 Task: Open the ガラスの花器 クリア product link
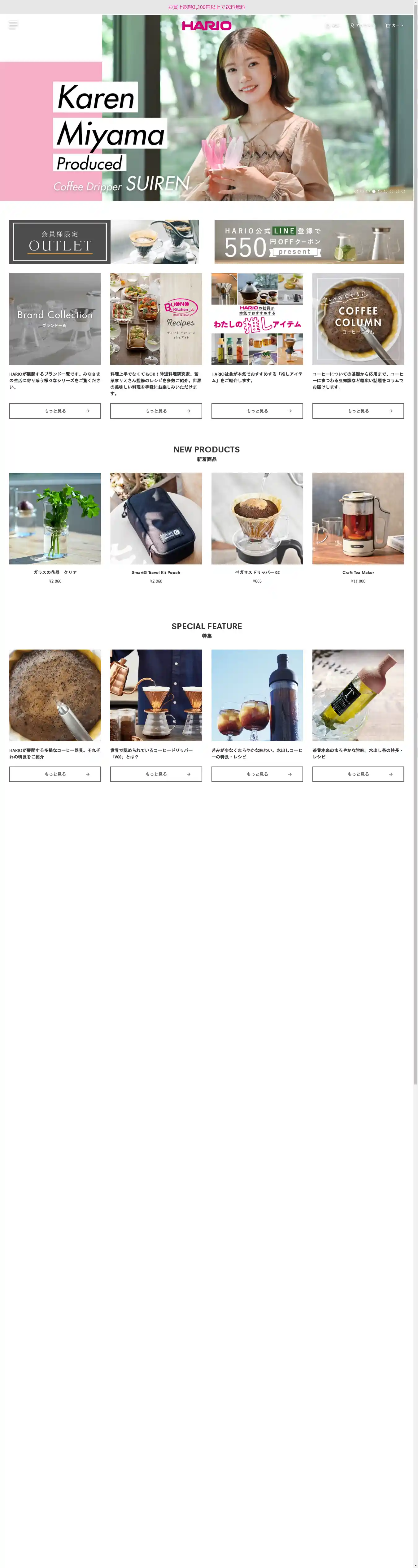click(x=55, y=572)
